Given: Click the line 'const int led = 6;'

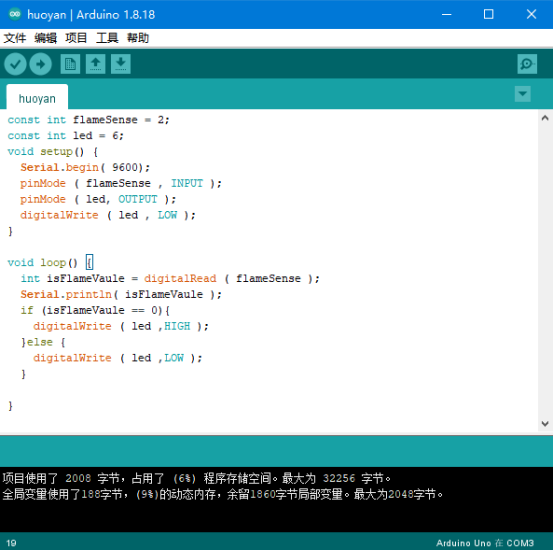Looking at the screenshot, I should pyautogui.click(x=65, y=136).
